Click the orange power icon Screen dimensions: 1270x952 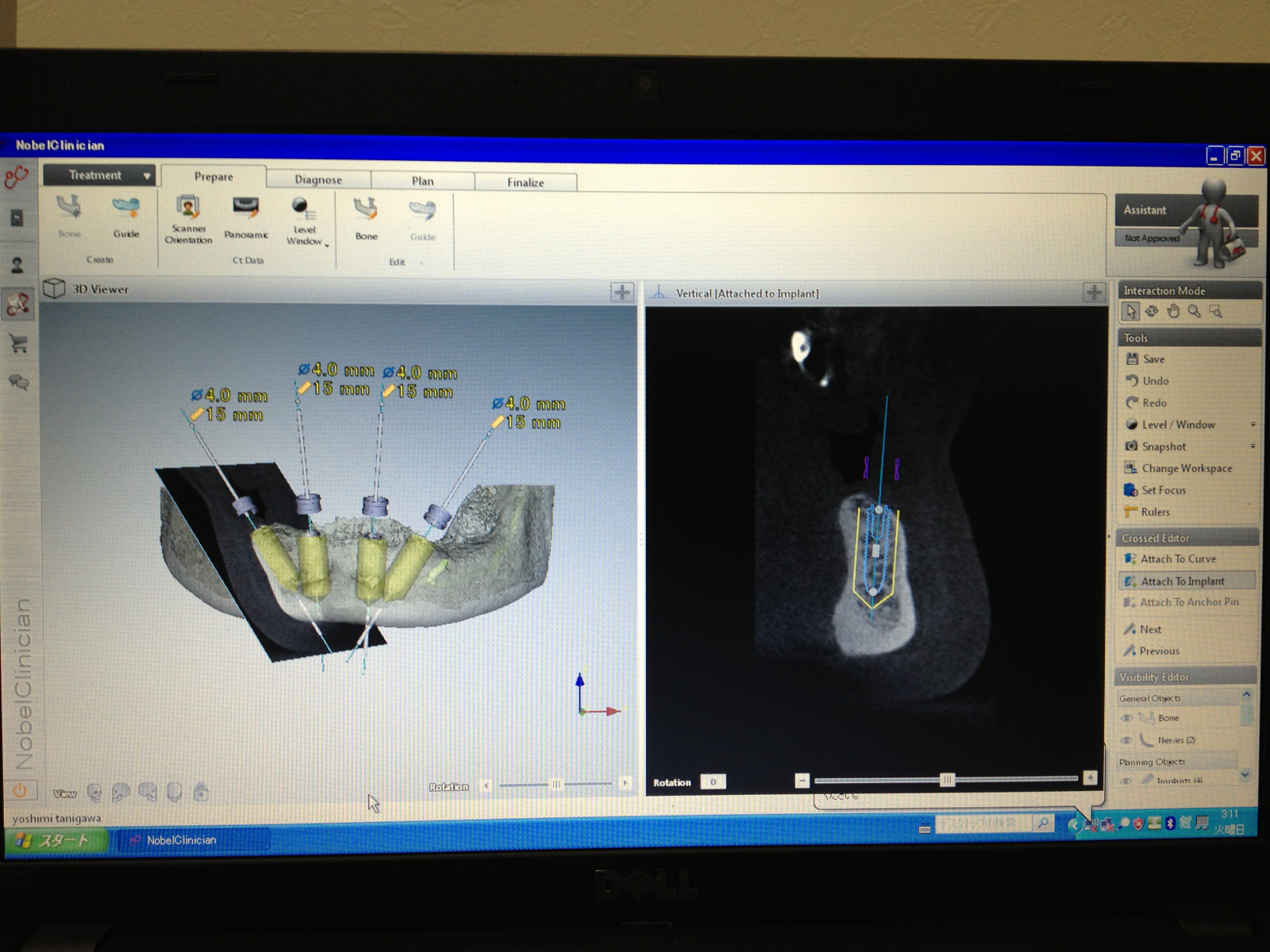point(20,790)
